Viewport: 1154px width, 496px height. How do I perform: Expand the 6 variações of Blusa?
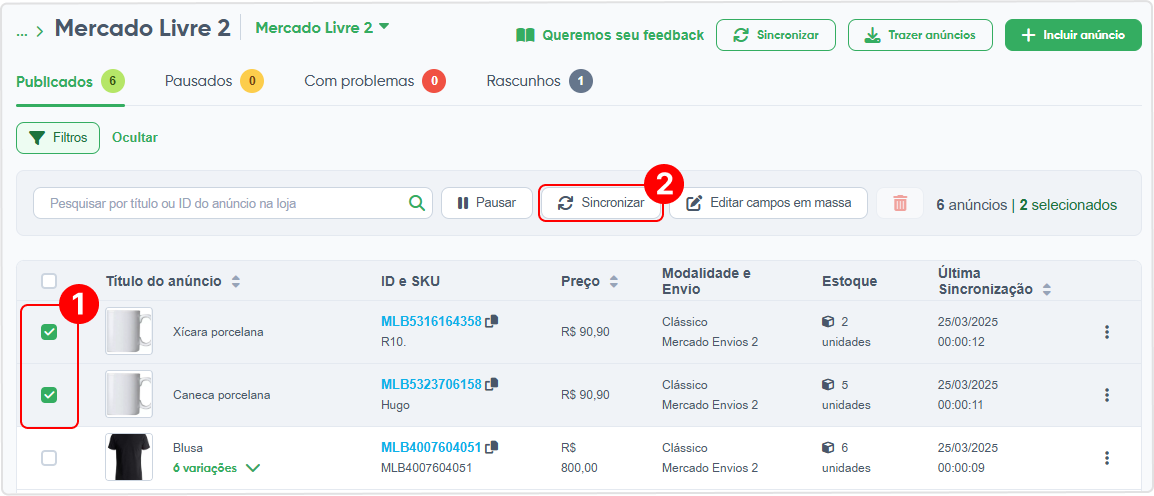[216, 468]
